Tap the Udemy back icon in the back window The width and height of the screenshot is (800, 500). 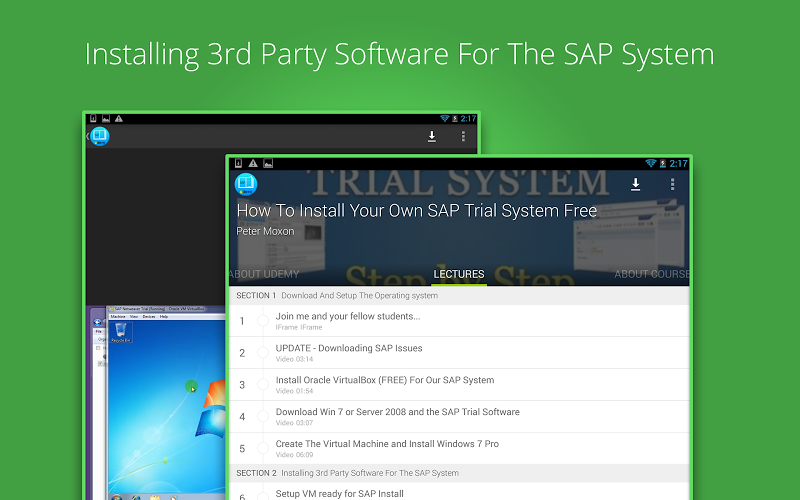(98, 136)
